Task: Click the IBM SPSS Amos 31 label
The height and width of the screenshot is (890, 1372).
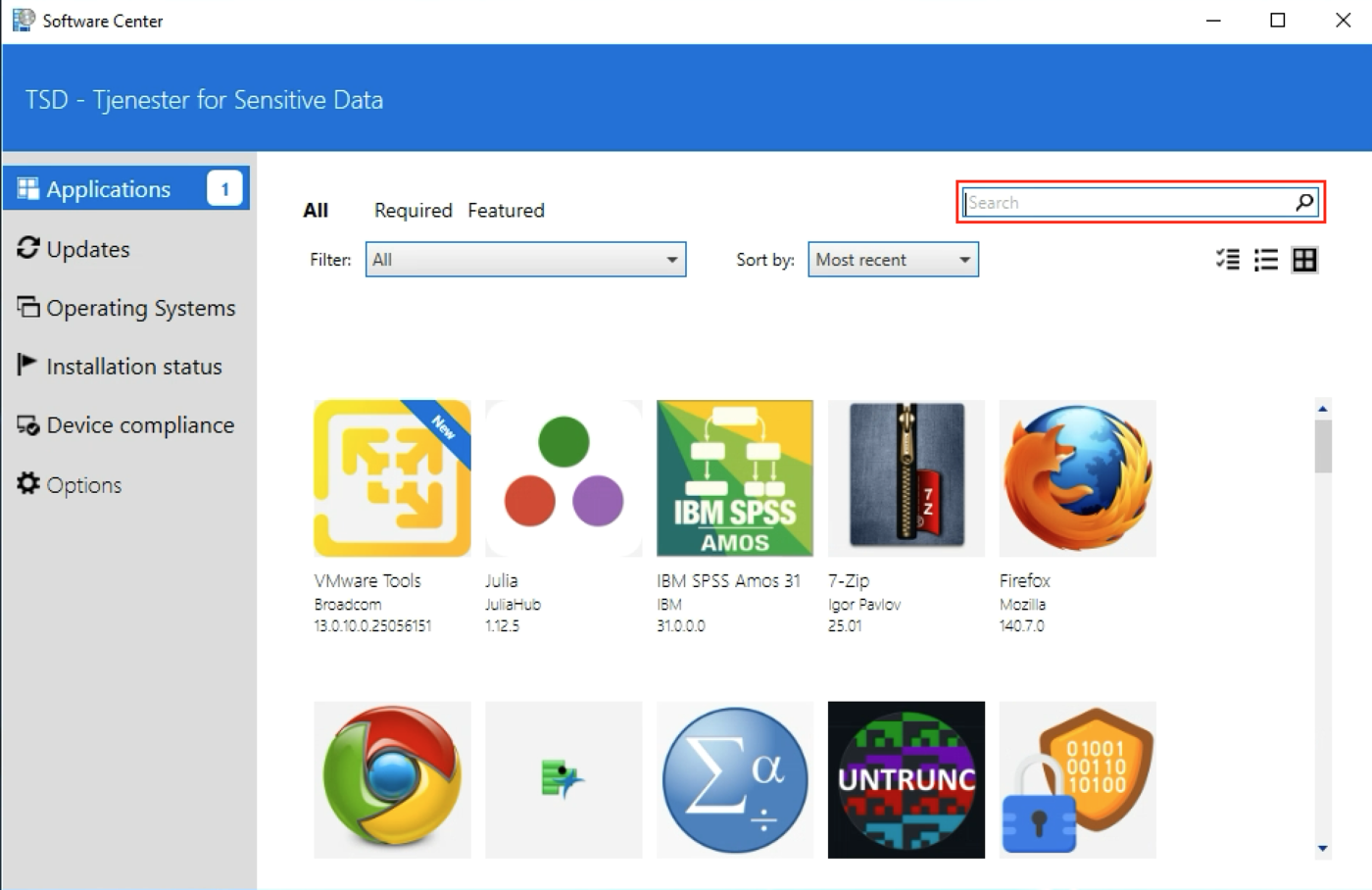Action: click(x=728, y=580)
